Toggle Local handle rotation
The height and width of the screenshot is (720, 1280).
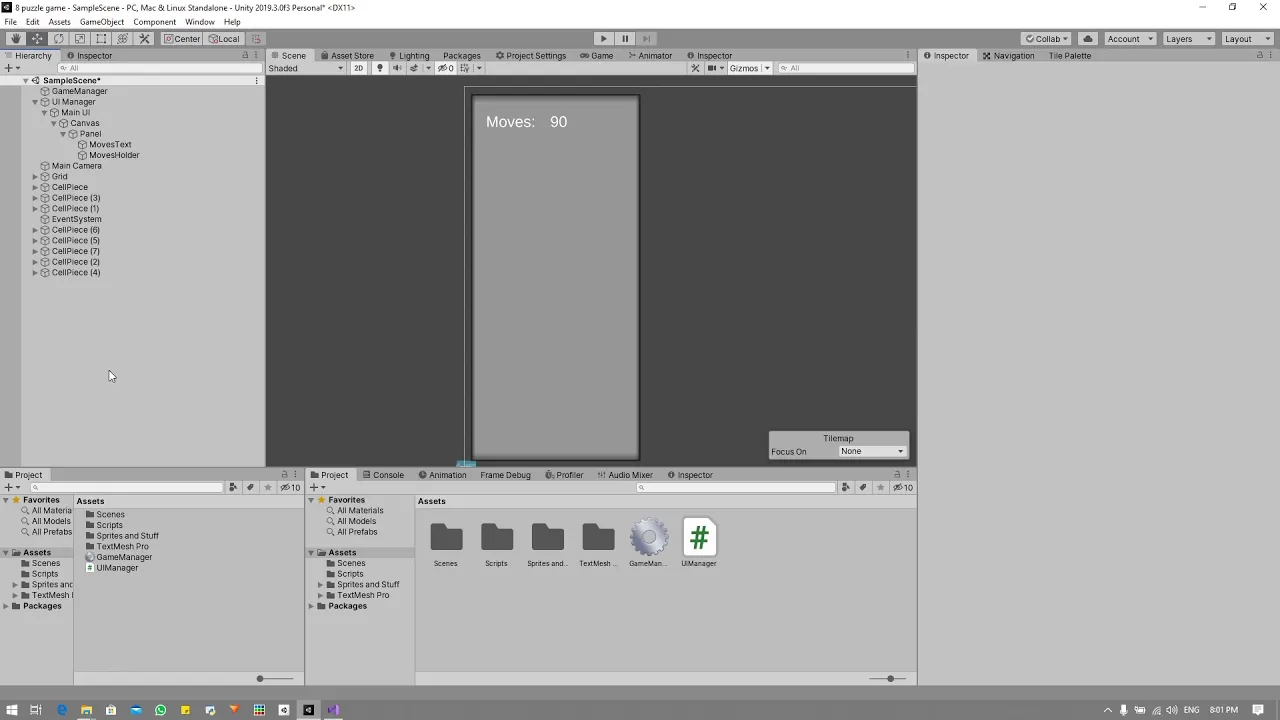[224, 39]
